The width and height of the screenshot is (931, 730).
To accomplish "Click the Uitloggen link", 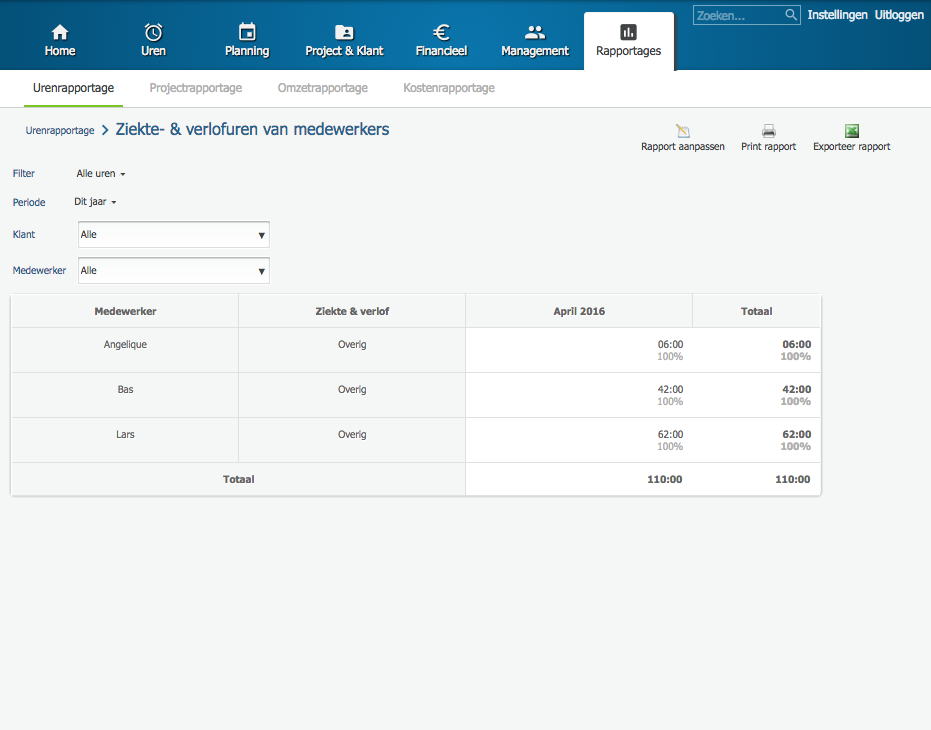I will click(899, 15).
